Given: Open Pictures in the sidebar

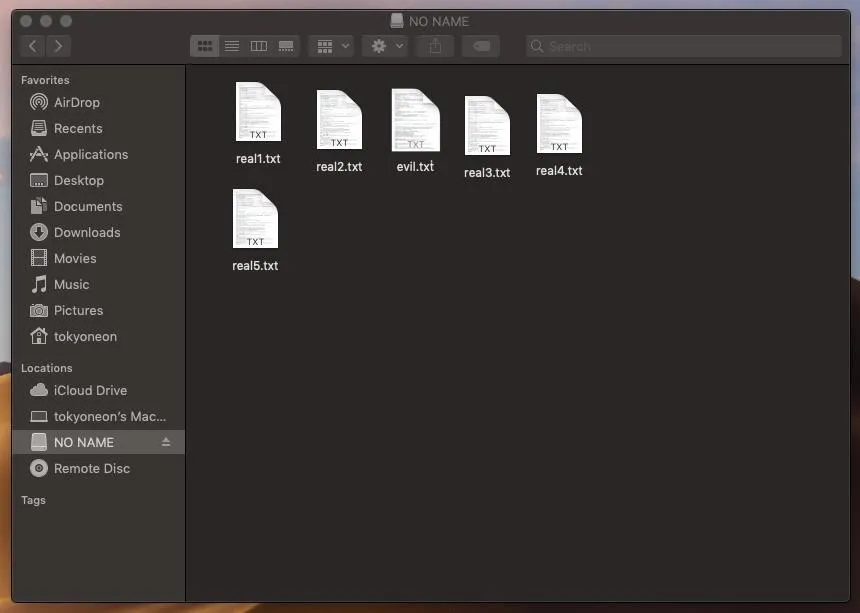Looking at the screenshot, I should [99, 310].
